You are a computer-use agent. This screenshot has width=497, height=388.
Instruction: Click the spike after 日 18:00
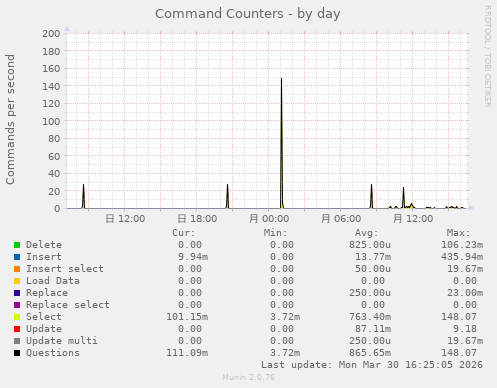(x=228, y=197)
